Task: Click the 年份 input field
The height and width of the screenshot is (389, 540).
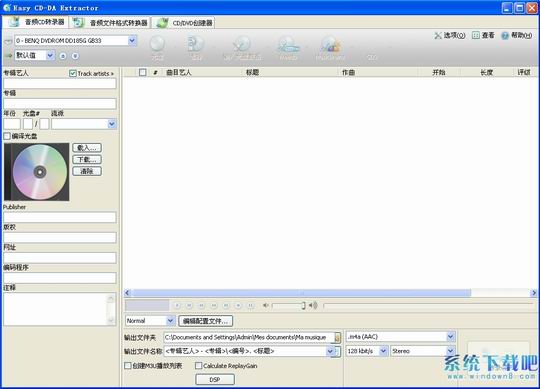Action: pos(12,124)
